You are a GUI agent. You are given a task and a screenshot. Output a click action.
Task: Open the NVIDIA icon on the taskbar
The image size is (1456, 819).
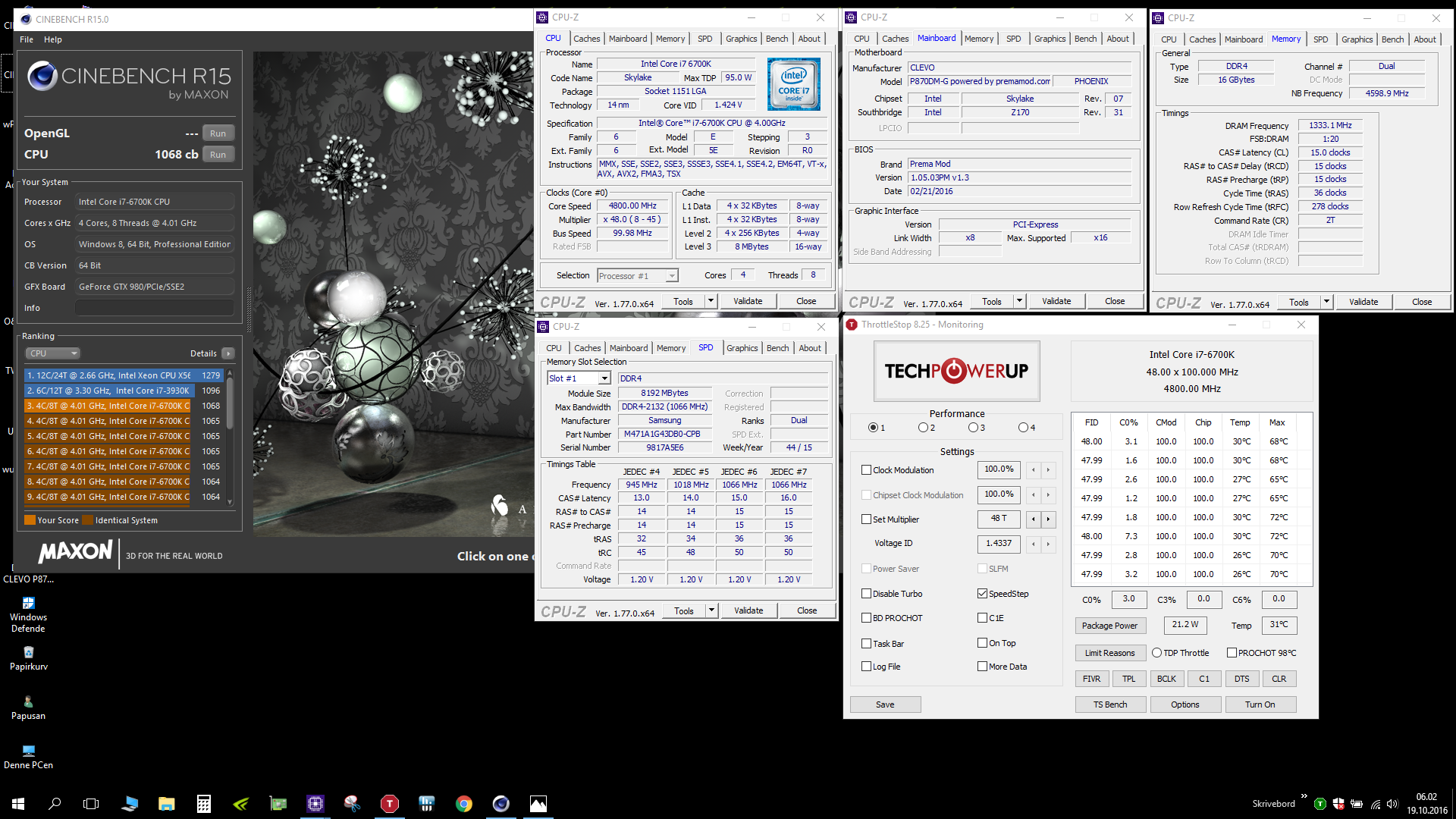[241, 804]
